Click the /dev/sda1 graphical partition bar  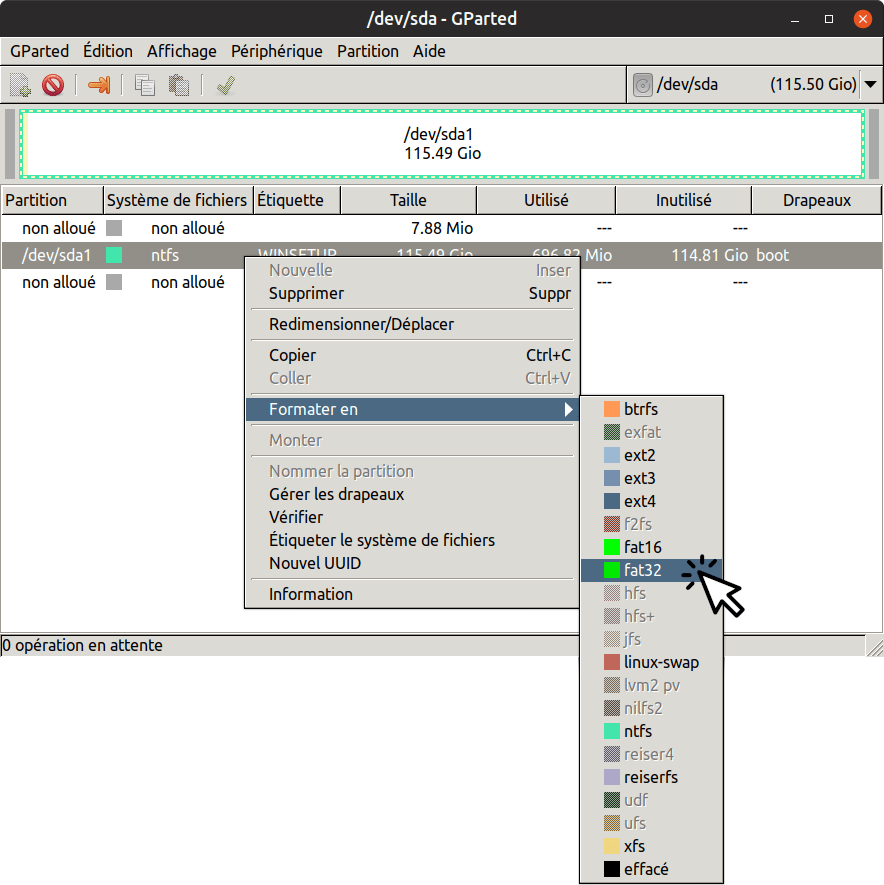click(x=442, y=144)
